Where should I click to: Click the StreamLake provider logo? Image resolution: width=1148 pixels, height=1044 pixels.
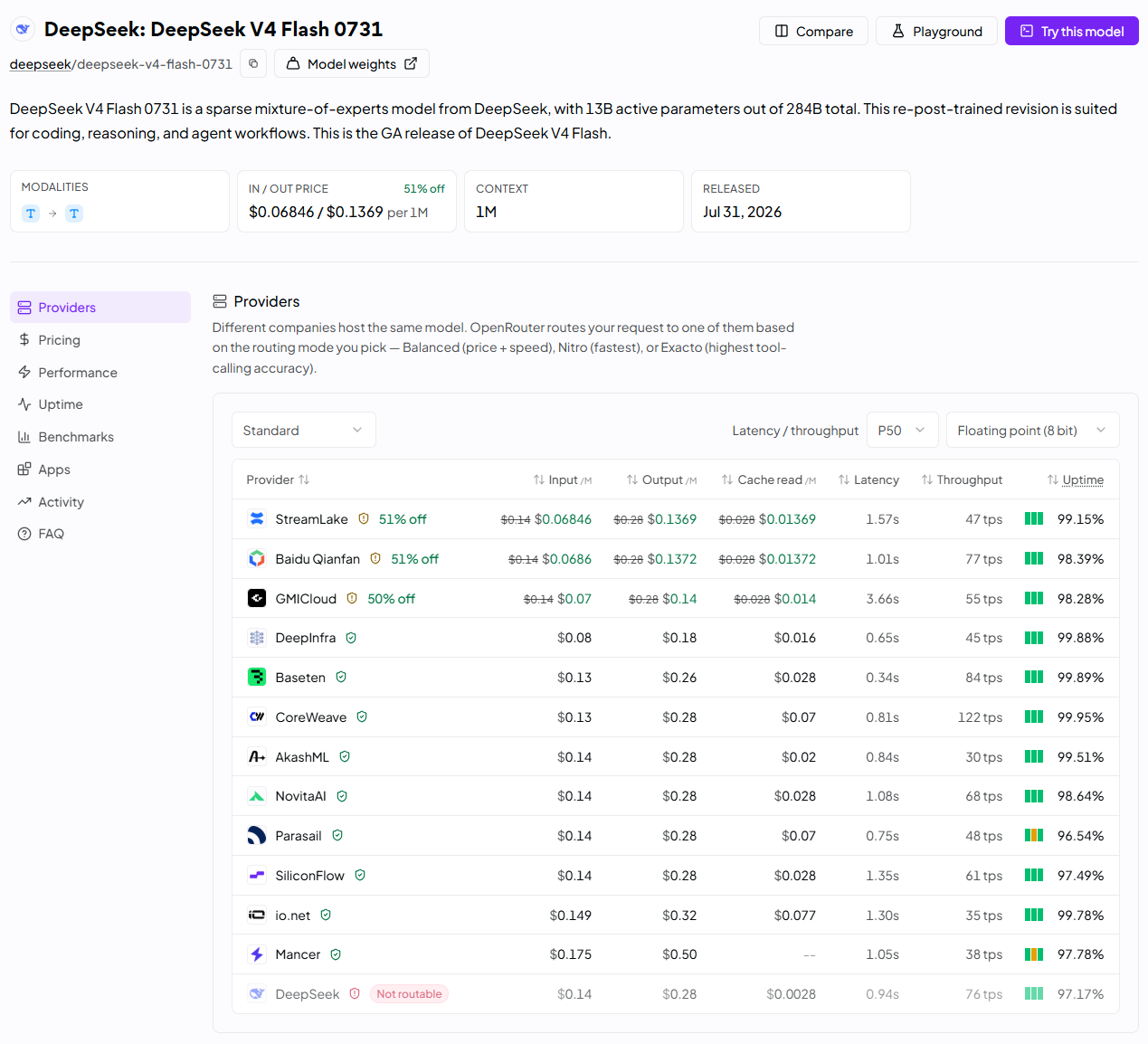coord(257,519)
